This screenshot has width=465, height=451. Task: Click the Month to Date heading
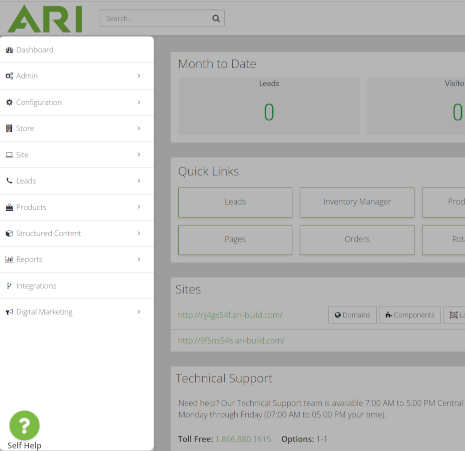pyautogui.click(x=217, y=64)
